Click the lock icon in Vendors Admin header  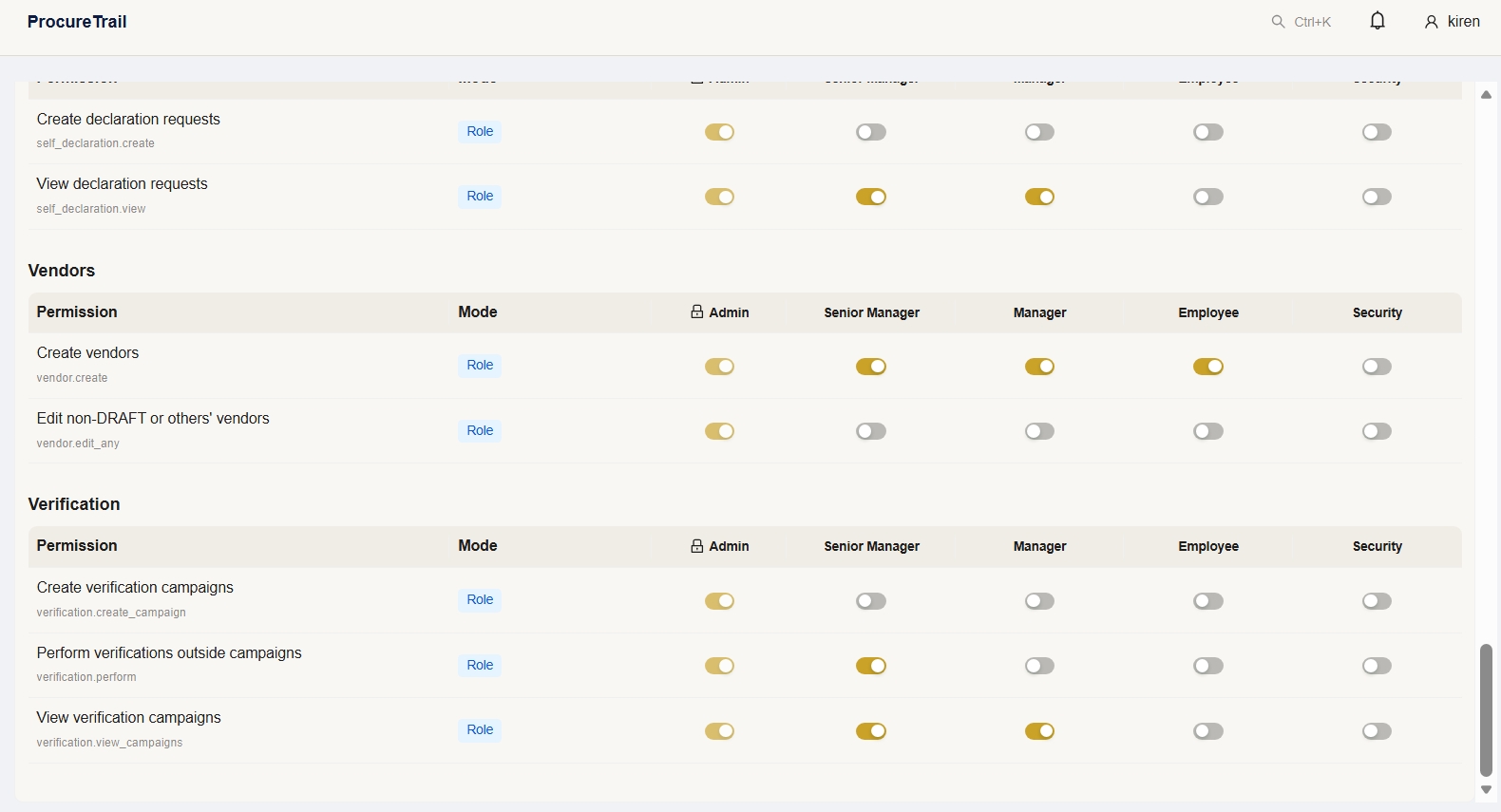coord(697,312)
